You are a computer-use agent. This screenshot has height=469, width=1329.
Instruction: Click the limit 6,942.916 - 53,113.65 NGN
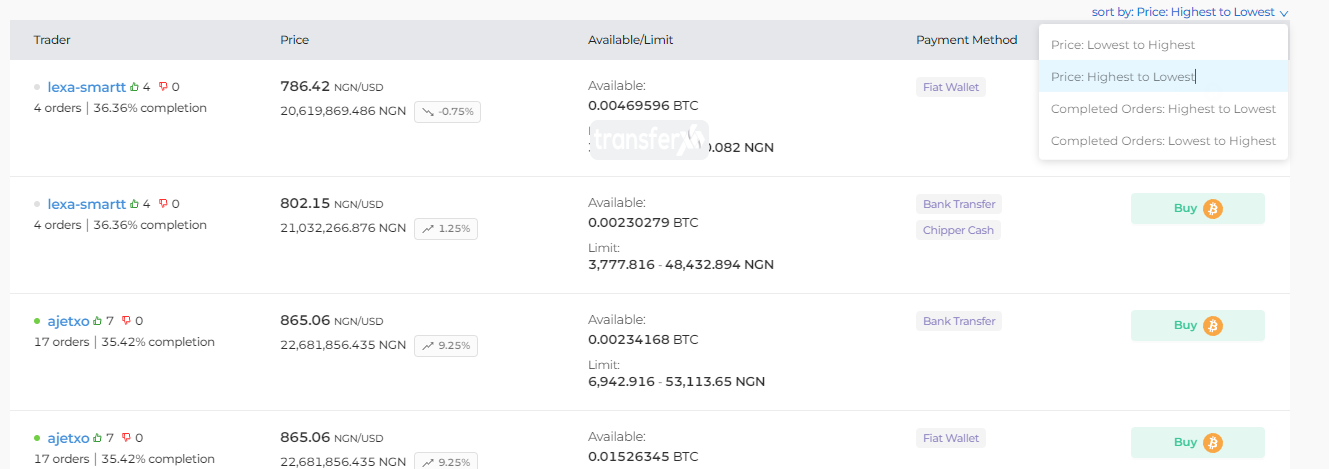(x=677, y=382)
